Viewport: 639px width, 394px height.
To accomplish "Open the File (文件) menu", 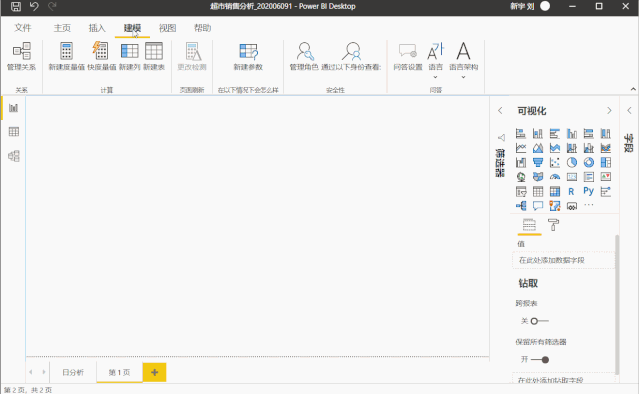I will 23,28.
